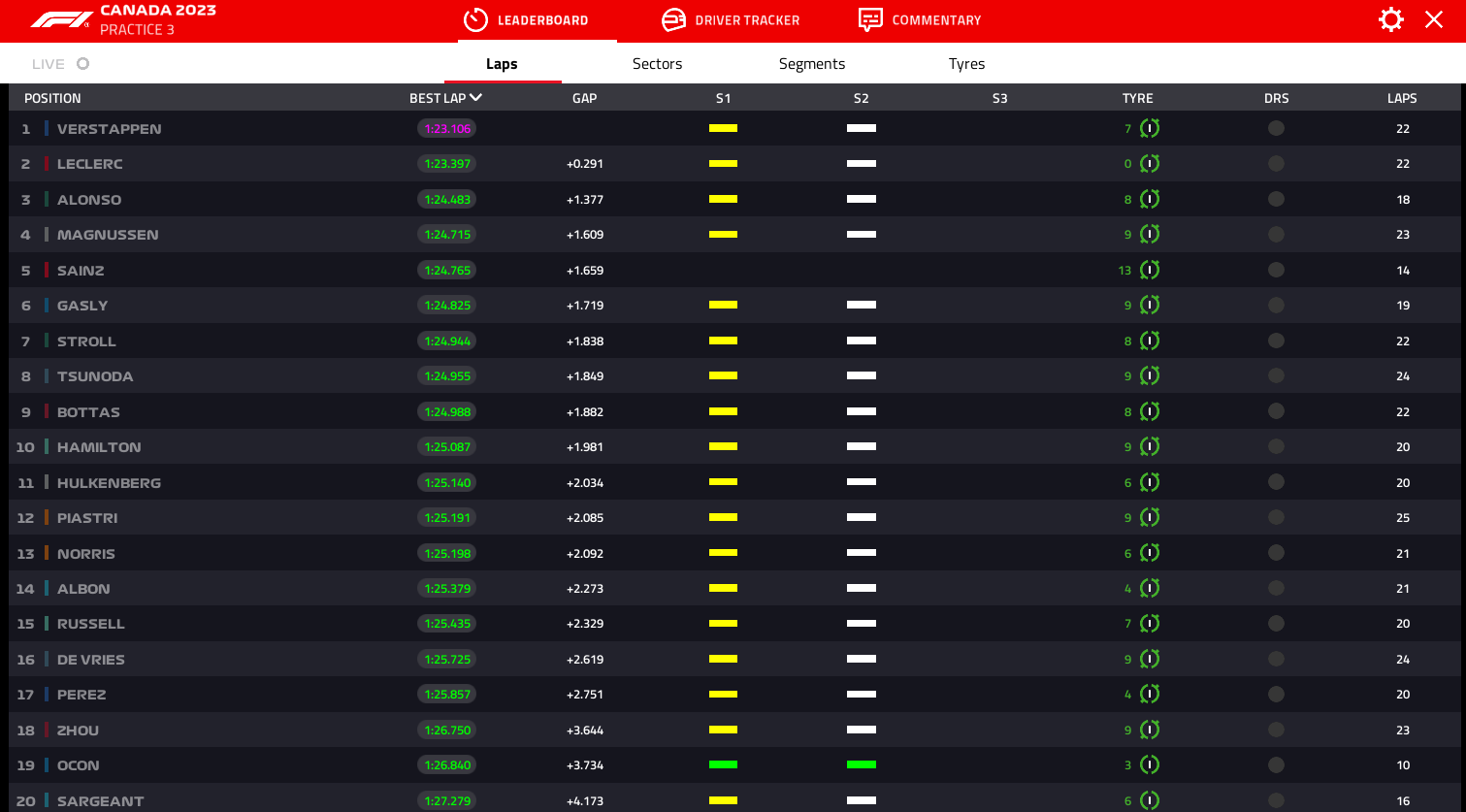This screenshot has height=812, width=1466.
Task: Click the Leaderboard stopwatch icon
Action: coord(475,19)
